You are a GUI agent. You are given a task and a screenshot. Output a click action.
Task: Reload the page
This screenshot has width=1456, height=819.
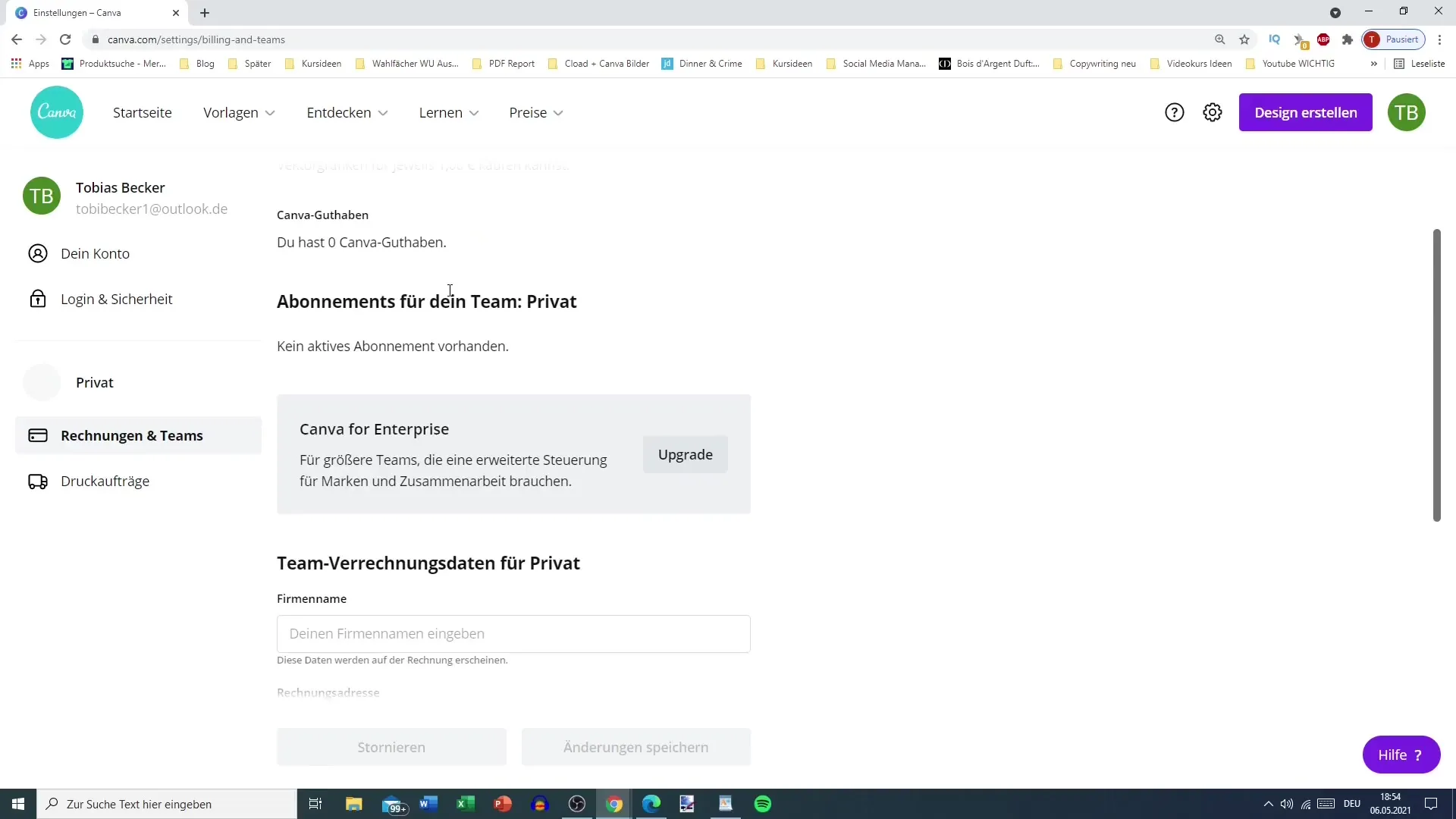(65, 39)
